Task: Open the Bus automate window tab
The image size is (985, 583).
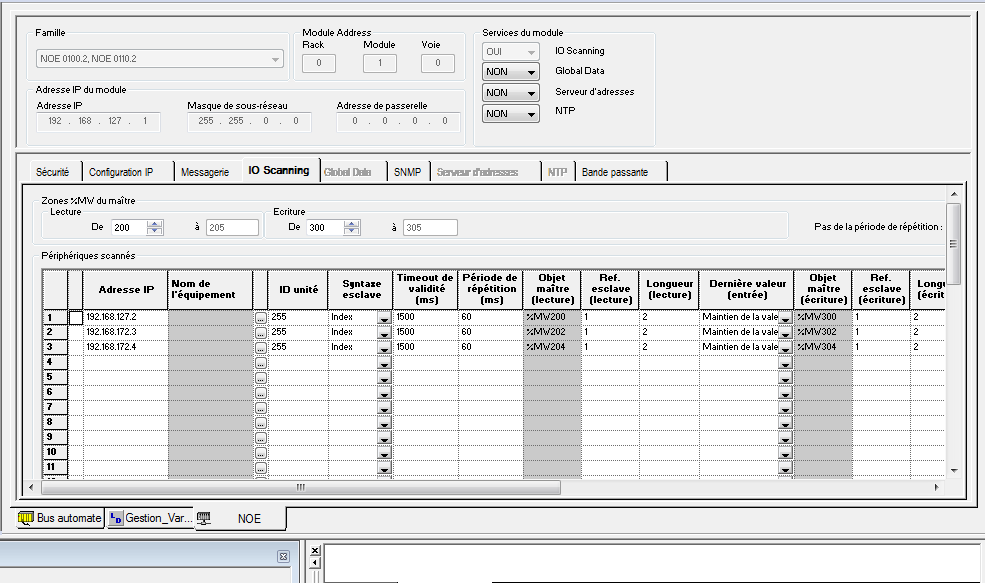Action: pyautogui.click(x=60, y=518)
